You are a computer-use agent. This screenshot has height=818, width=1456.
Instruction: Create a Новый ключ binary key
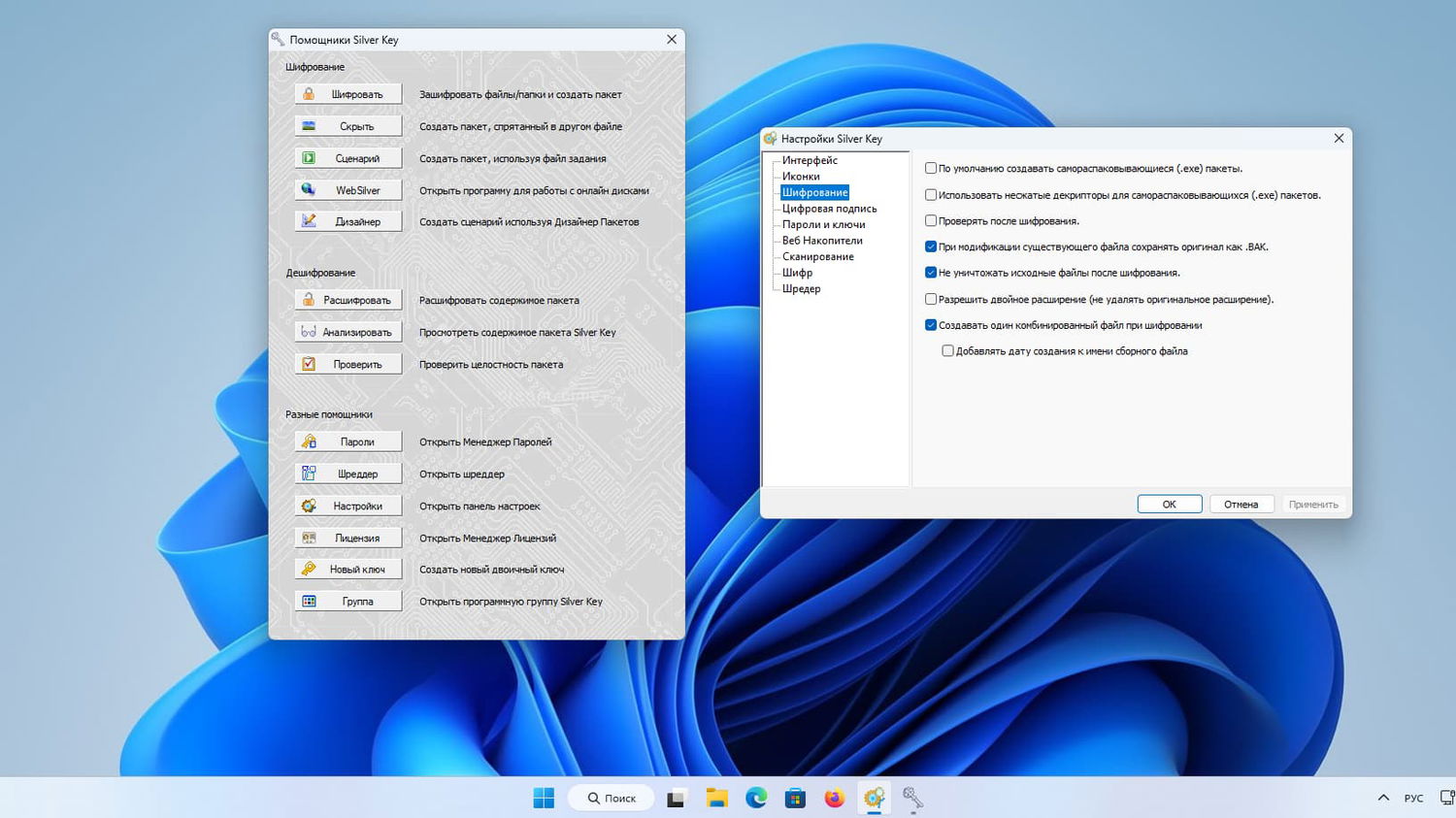(x=348, y=570)
